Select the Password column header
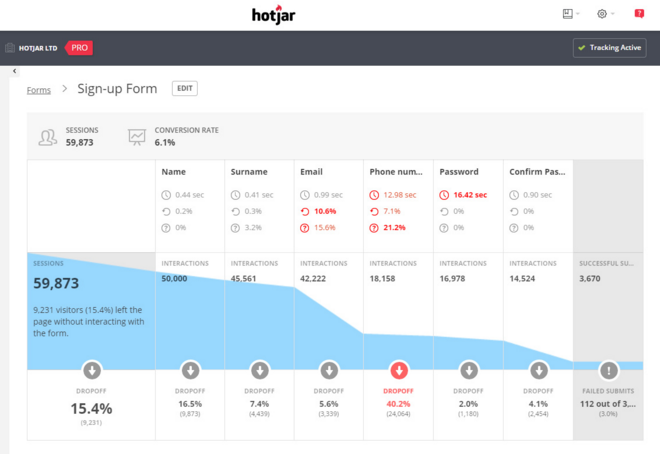The image size is (660, 454). tap(459, 172)
